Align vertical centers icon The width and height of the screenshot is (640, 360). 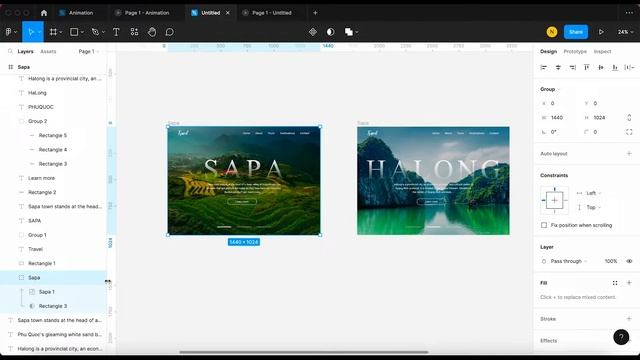click(x=601, y=67)
